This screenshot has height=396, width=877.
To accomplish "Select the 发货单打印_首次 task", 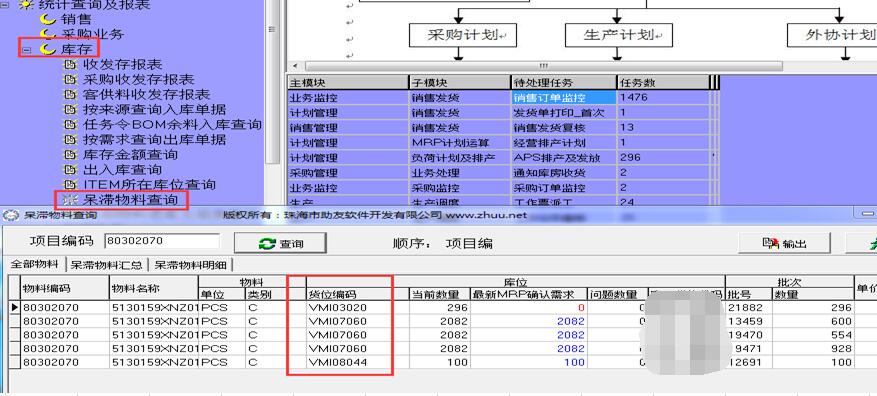I will pyautogui.click(x=563, y=112).
